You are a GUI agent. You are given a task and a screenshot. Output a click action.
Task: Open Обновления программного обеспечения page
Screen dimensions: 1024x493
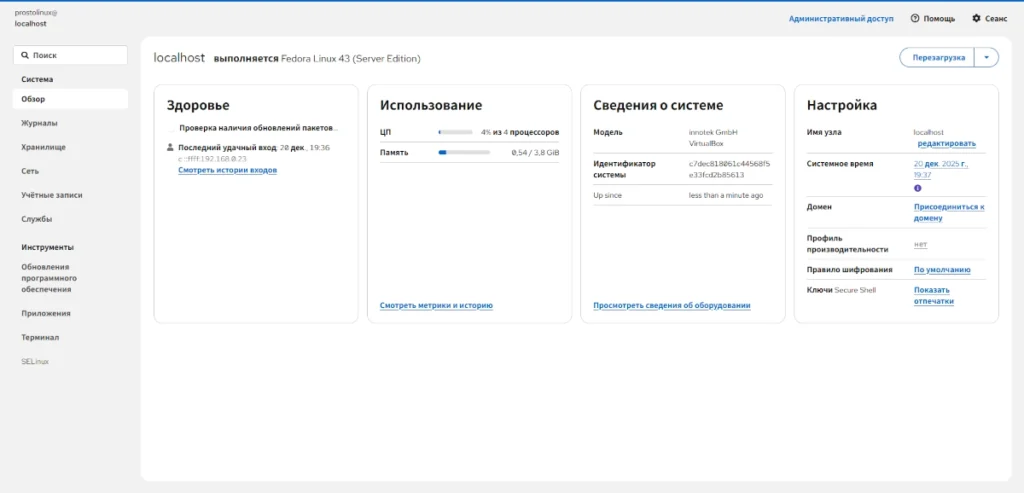point(70,278)
